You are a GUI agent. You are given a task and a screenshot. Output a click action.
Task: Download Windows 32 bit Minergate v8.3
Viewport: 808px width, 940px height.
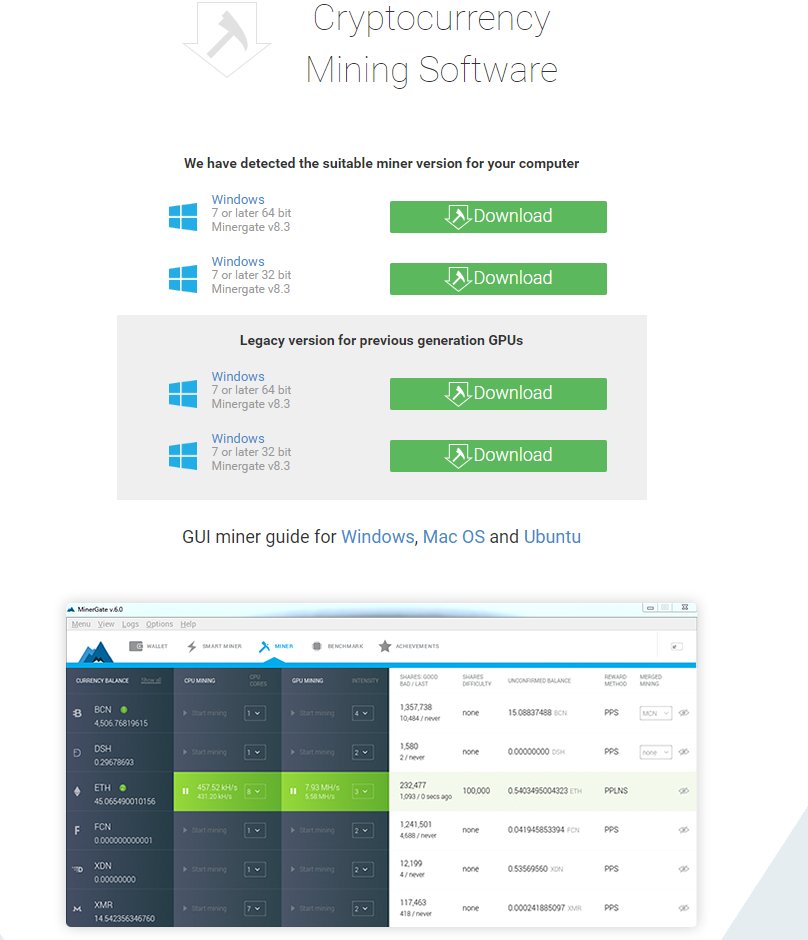tap(498, 279)
